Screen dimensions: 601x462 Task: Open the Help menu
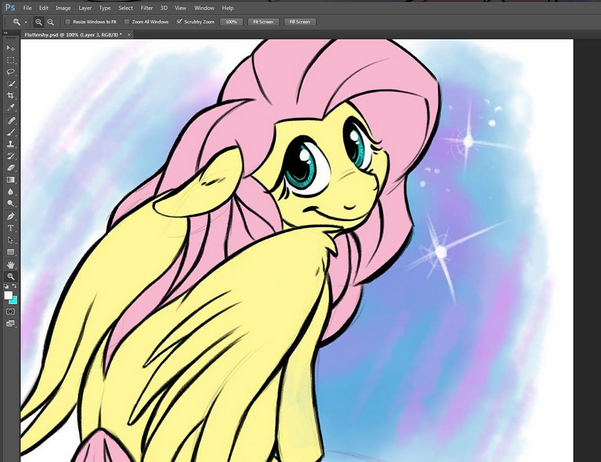pos(228,8)
